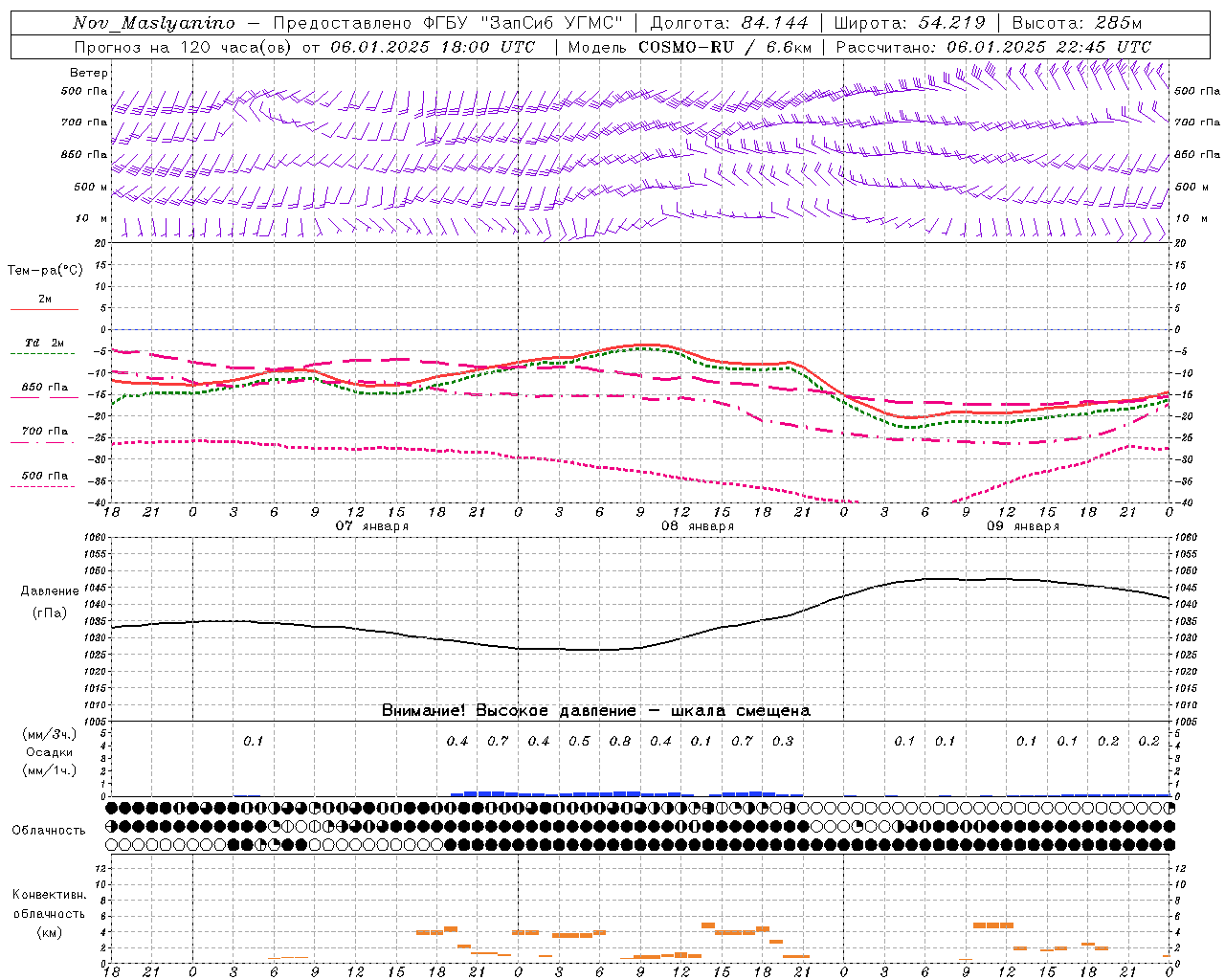Select the elevation text Высота: 285м
Image resolution: width=1225 pixels, height=980 pixels.
pos(1077,23)
